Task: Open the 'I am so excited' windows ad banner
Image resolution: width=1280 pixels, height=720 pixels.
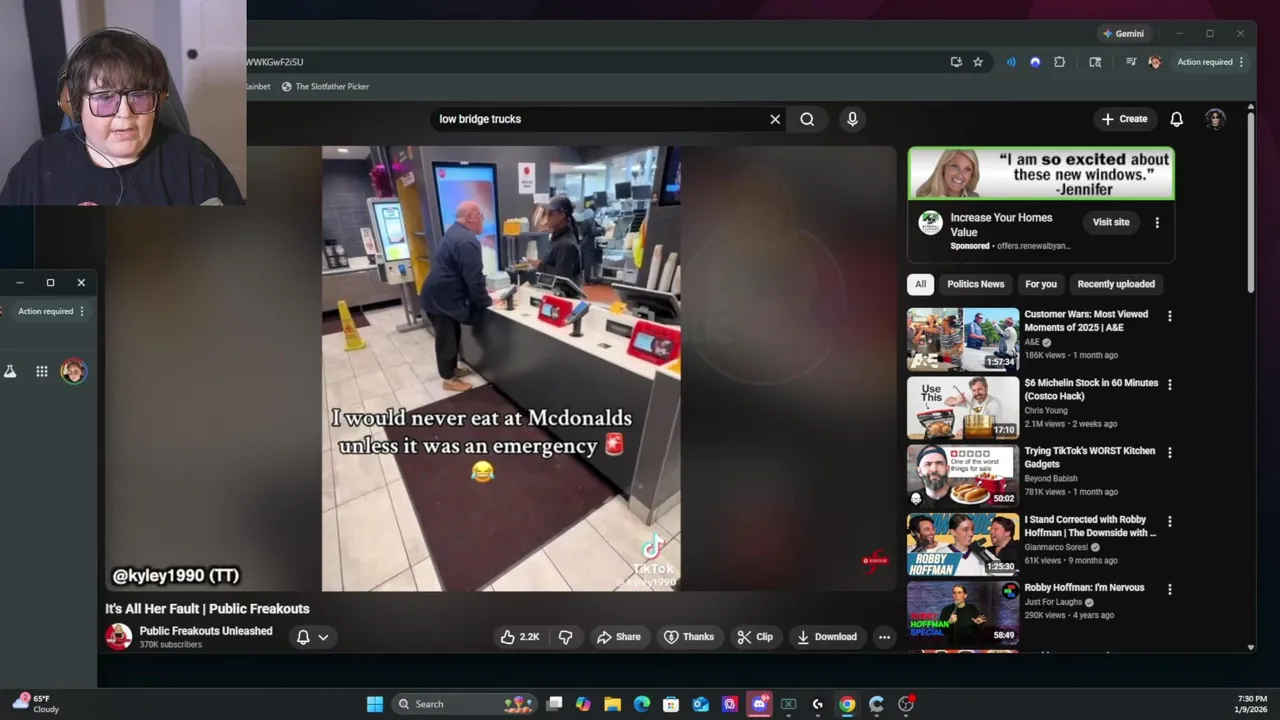Action: (x=1041, y=174)
